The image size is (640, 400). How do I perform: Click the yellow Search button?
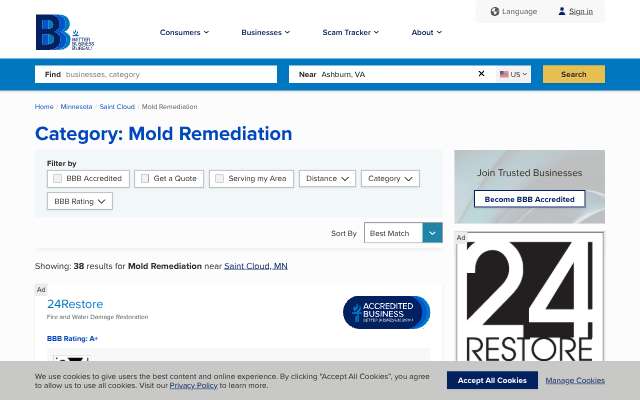click(x=573, y=74)
